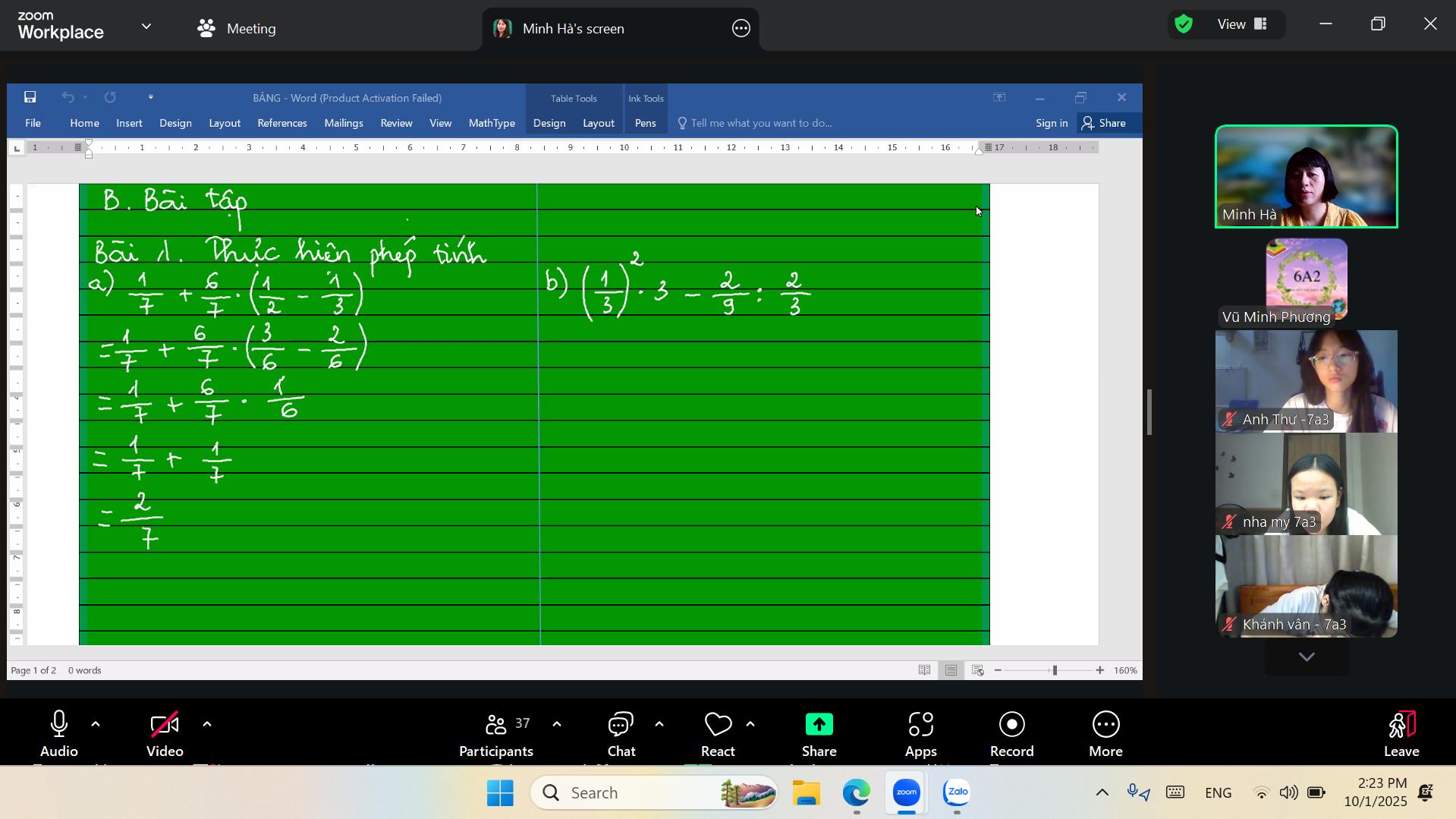The width and height of the screenshot is (1456, 819).
Task: Open the Chat panel
Action: point(621,726)
